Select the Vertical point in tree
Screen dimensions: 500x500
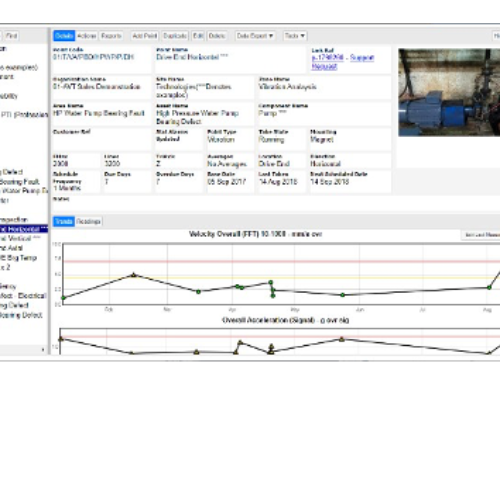point(21,238)
